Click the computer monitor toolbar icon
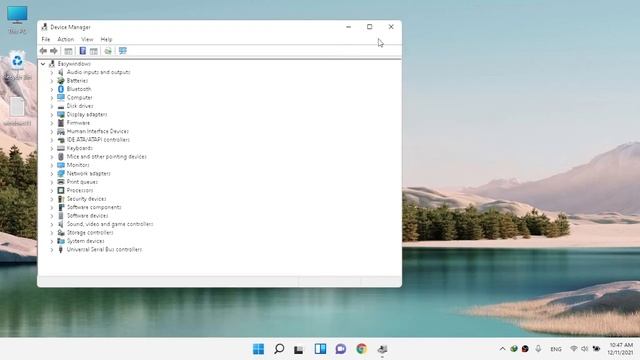Image resolution: width=640 pixels, height=360 pixels. 122,51
